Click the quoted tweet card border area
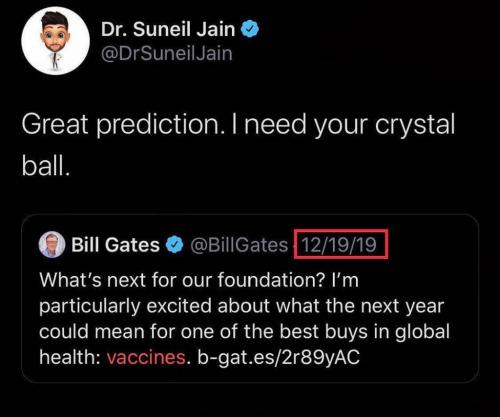This screenshot has width=500, height=417. click(x=250, y=298)
